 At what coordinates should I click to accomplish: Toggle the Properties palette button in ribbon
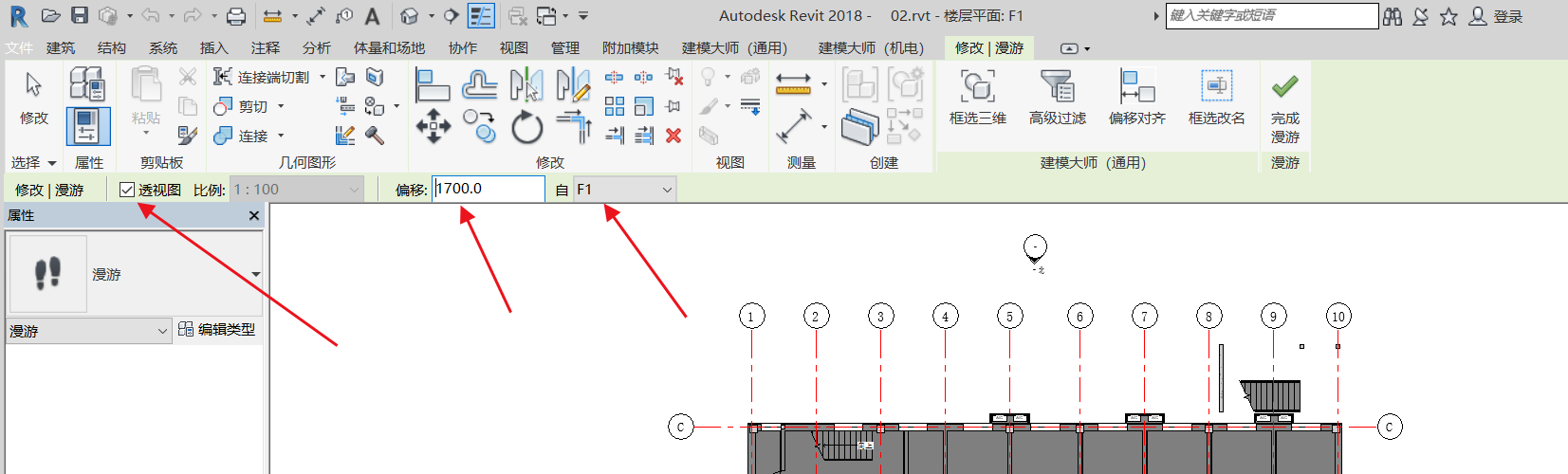87,126
